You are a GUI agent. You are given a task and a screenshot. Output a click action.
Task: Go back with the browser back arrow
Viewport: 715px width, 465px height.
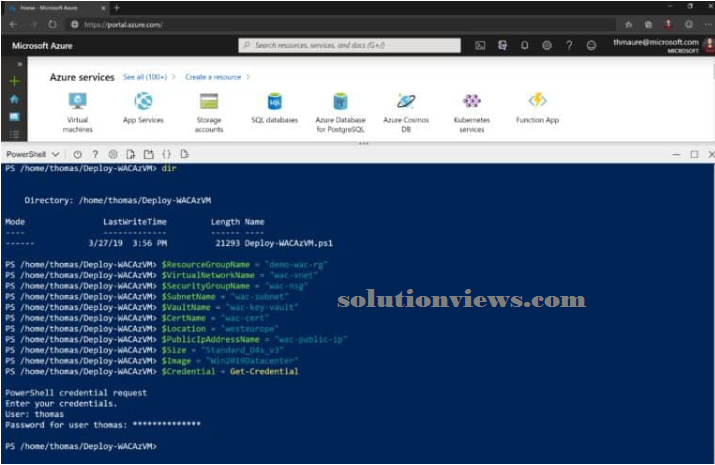pos(14,25)
